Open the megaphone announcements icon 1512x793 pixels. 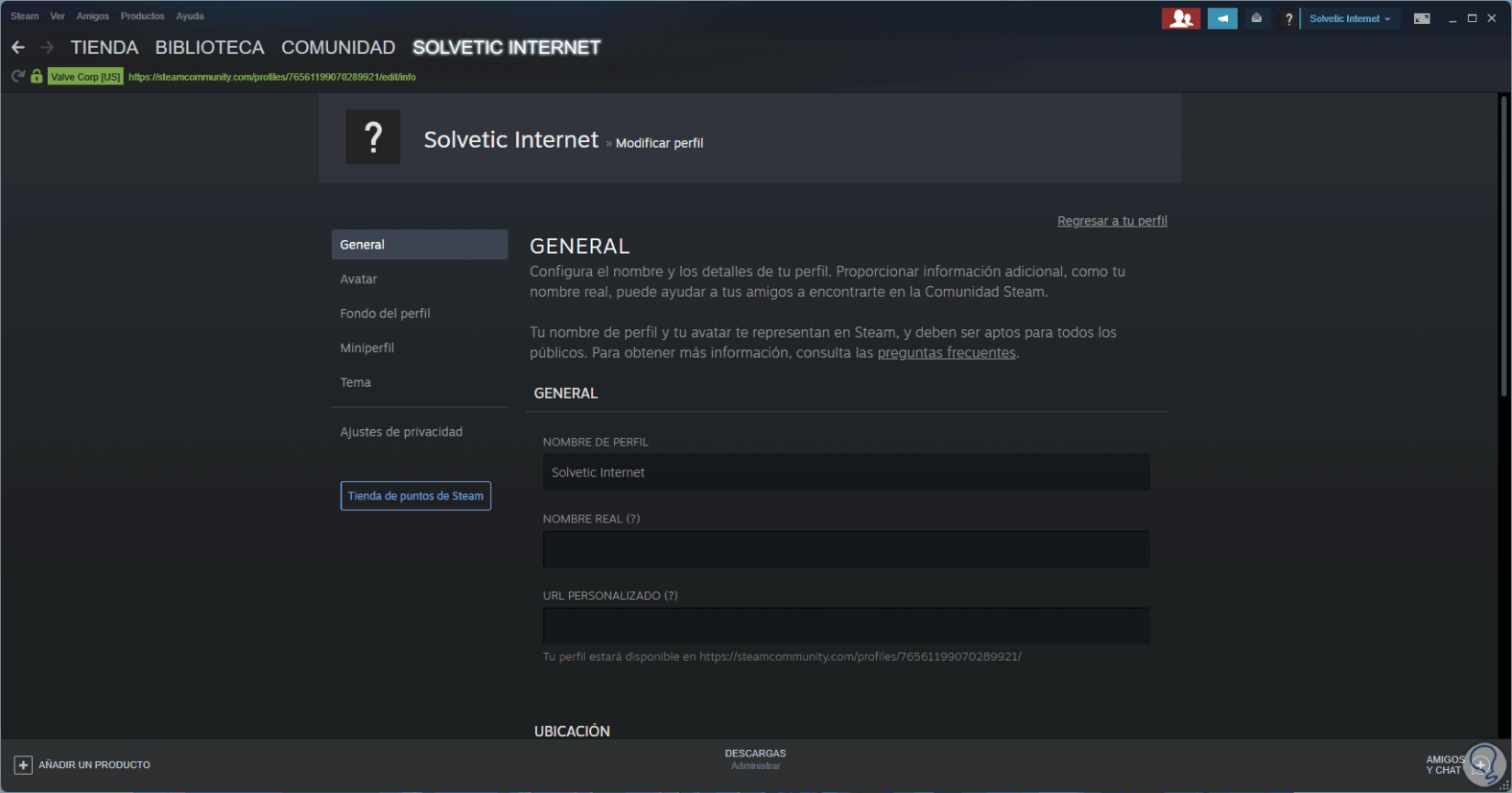point(1222,18)
